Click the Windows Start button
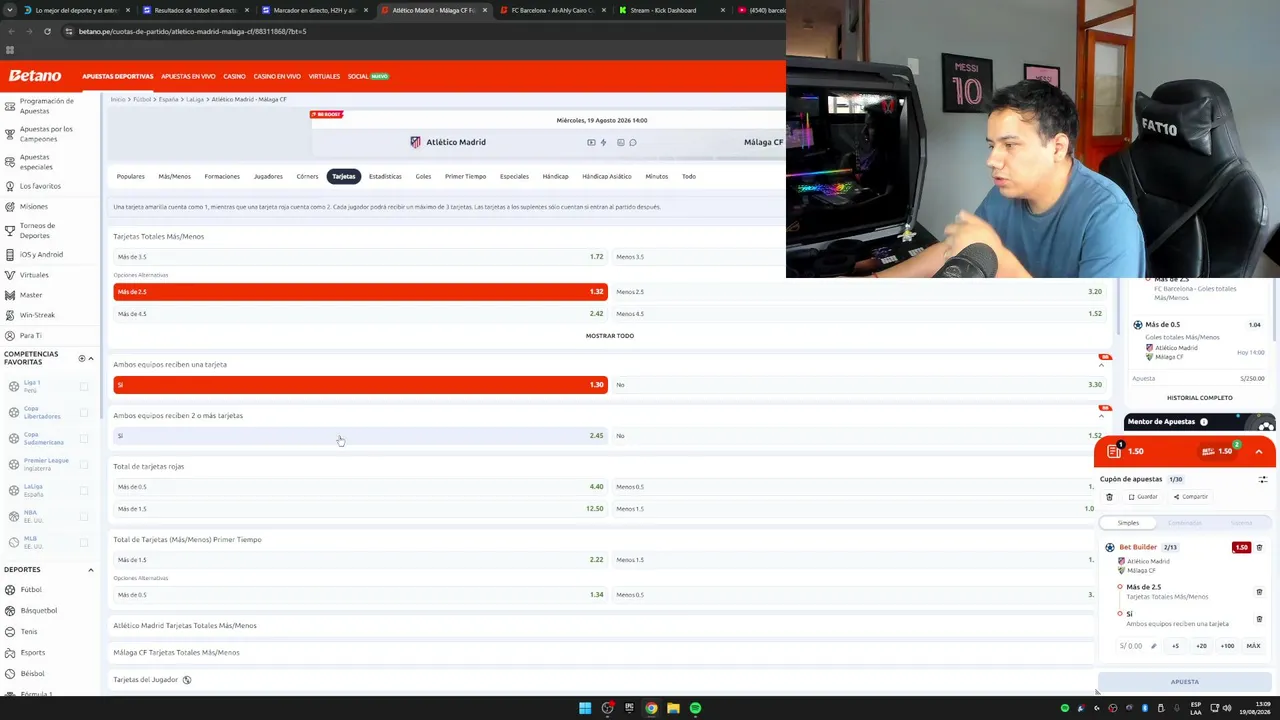 pos(585,708)
